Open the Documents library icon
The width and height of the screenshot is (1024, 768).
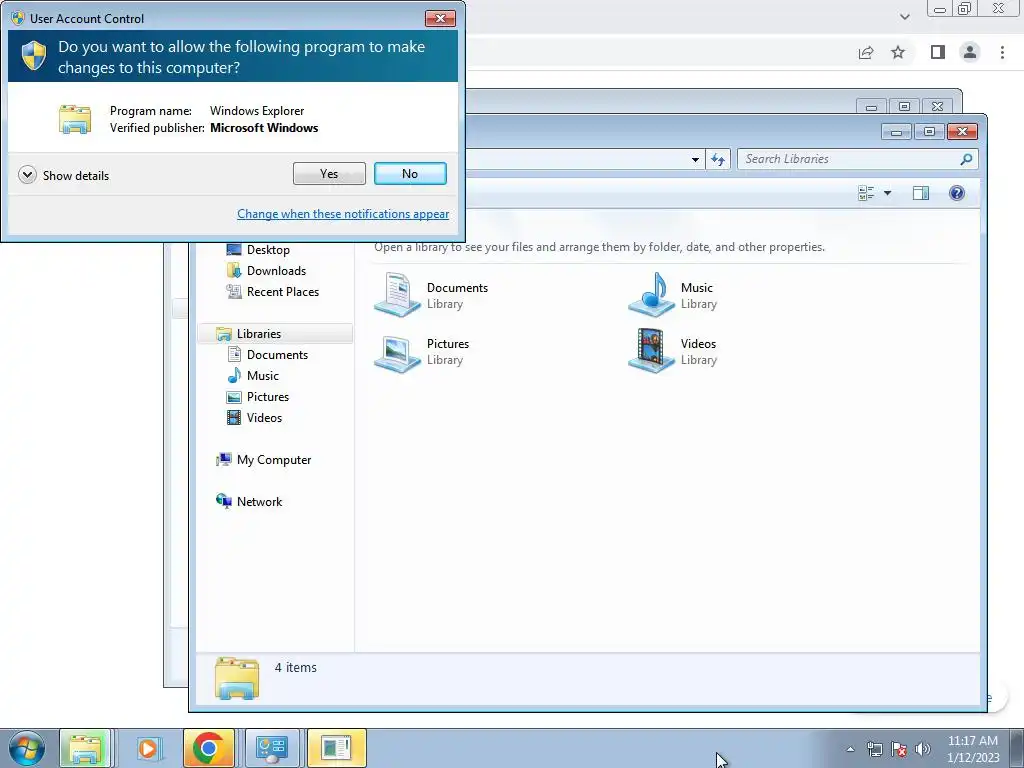coord(397,295)
